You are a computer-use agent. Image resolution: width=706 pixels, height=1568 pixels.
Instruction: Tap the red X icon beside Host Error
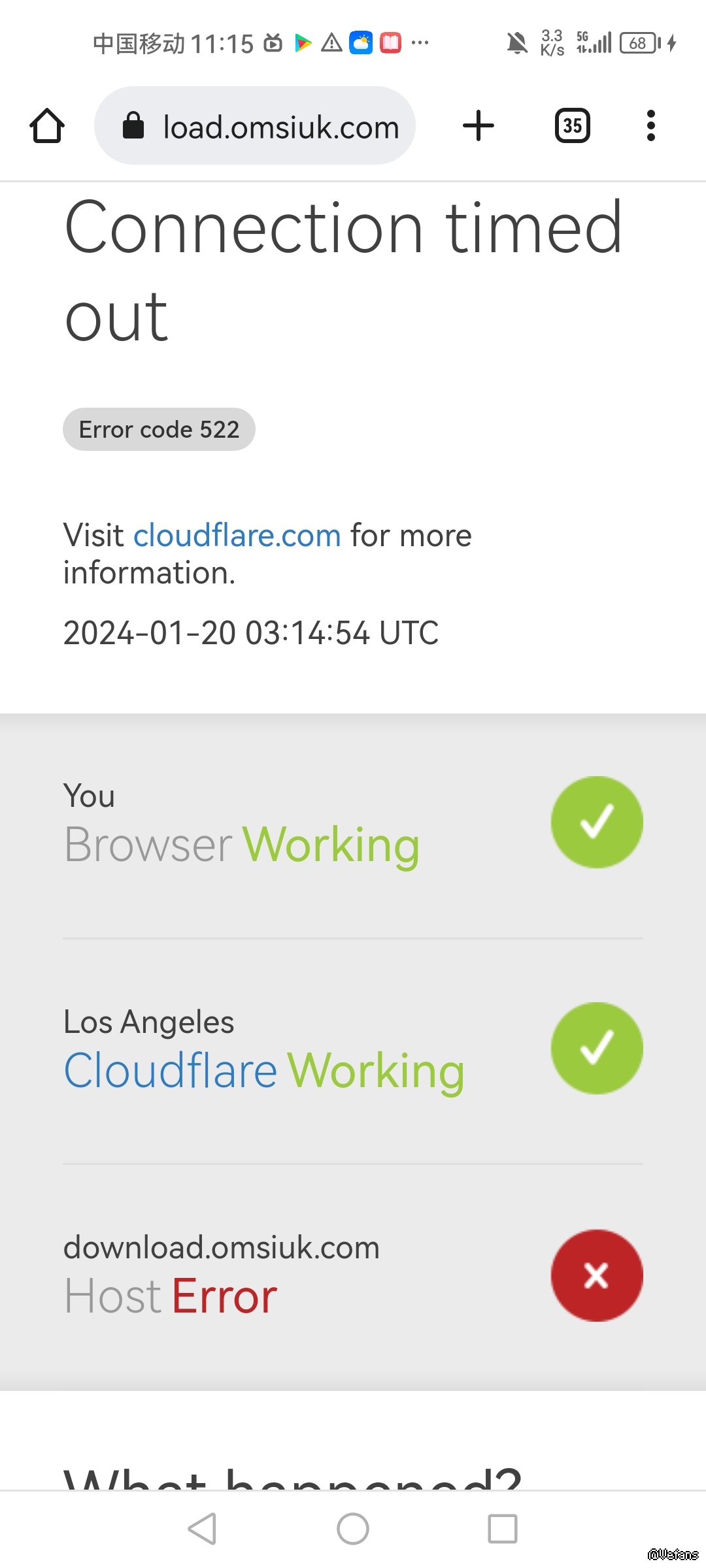596,1275
